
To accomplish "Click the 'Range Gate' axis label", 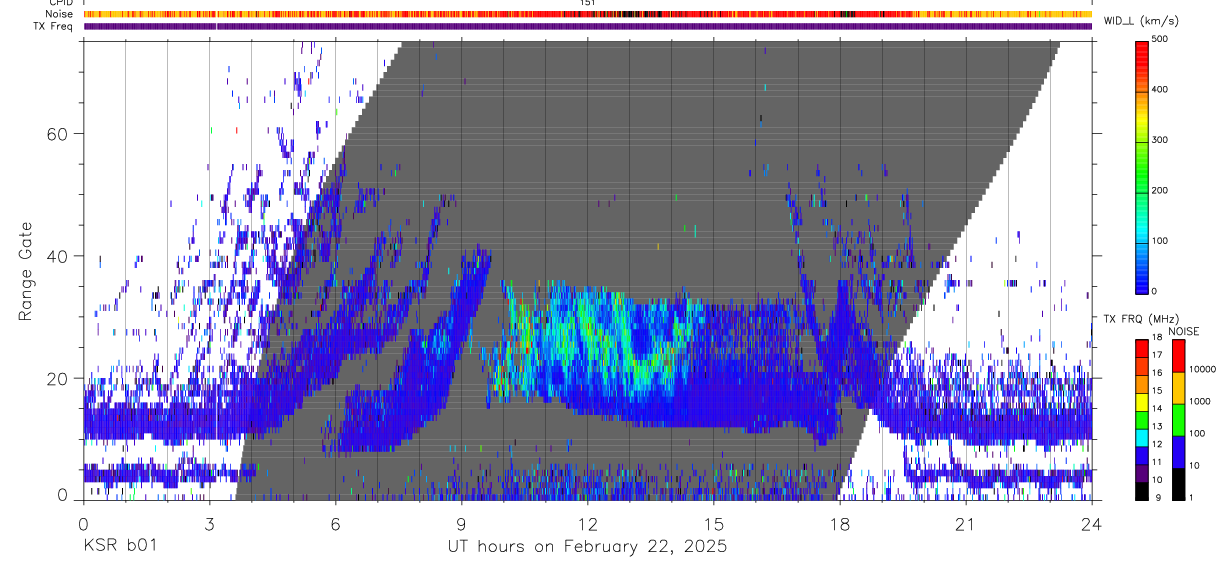I will (x=26, y=272).
